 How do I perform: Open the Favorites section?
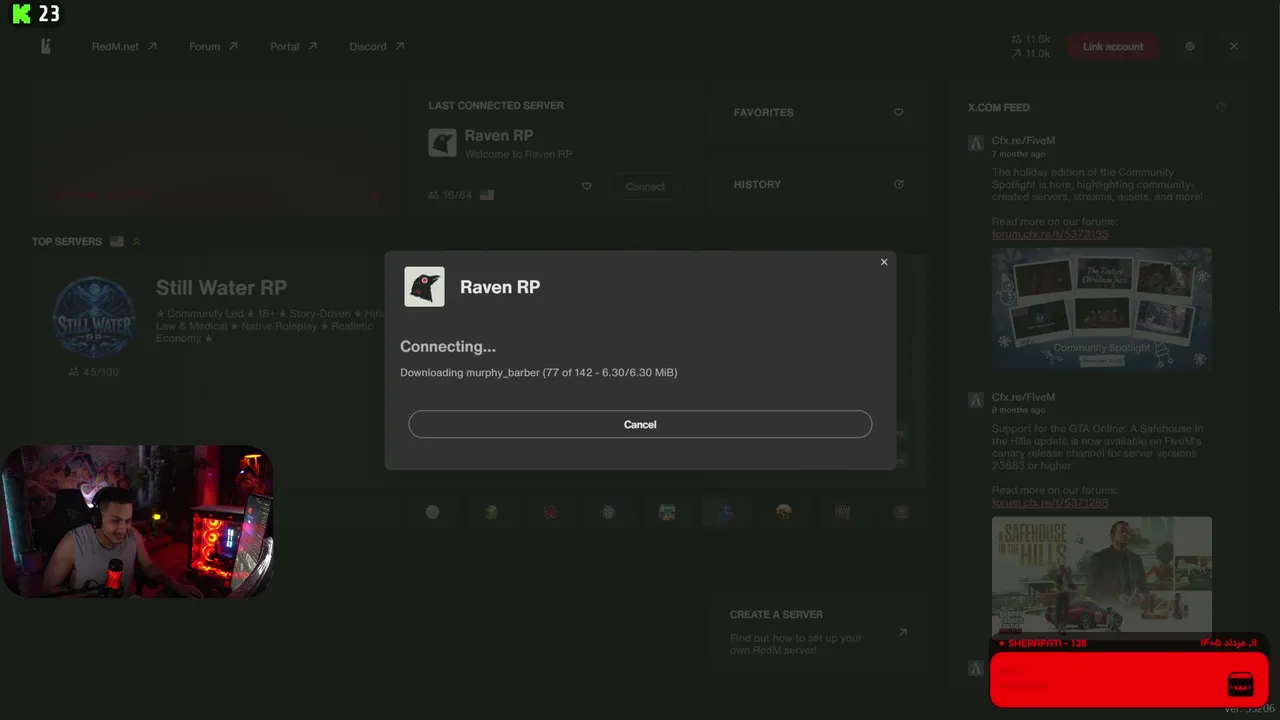pyautogui.click(x=818, y=112)
